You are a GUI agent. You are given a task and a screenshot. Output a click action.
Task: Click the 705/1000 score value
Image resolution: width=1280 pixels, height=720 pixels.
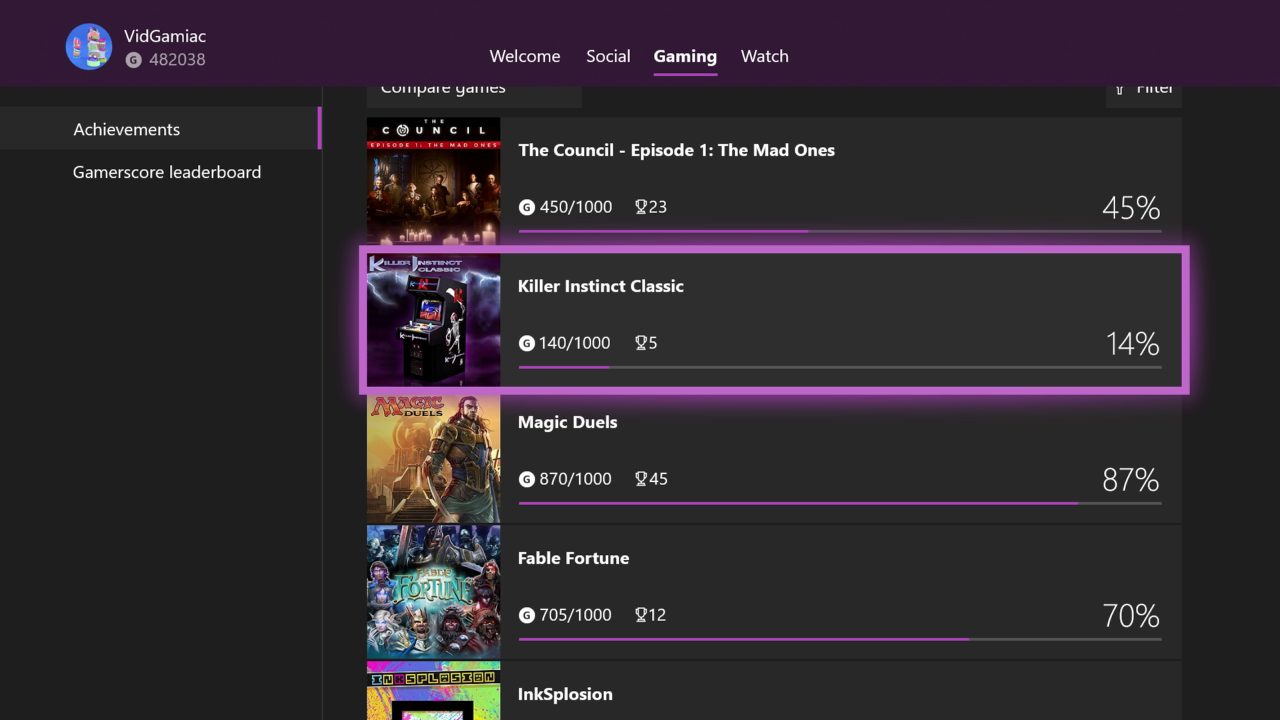(x=576, y=615)
